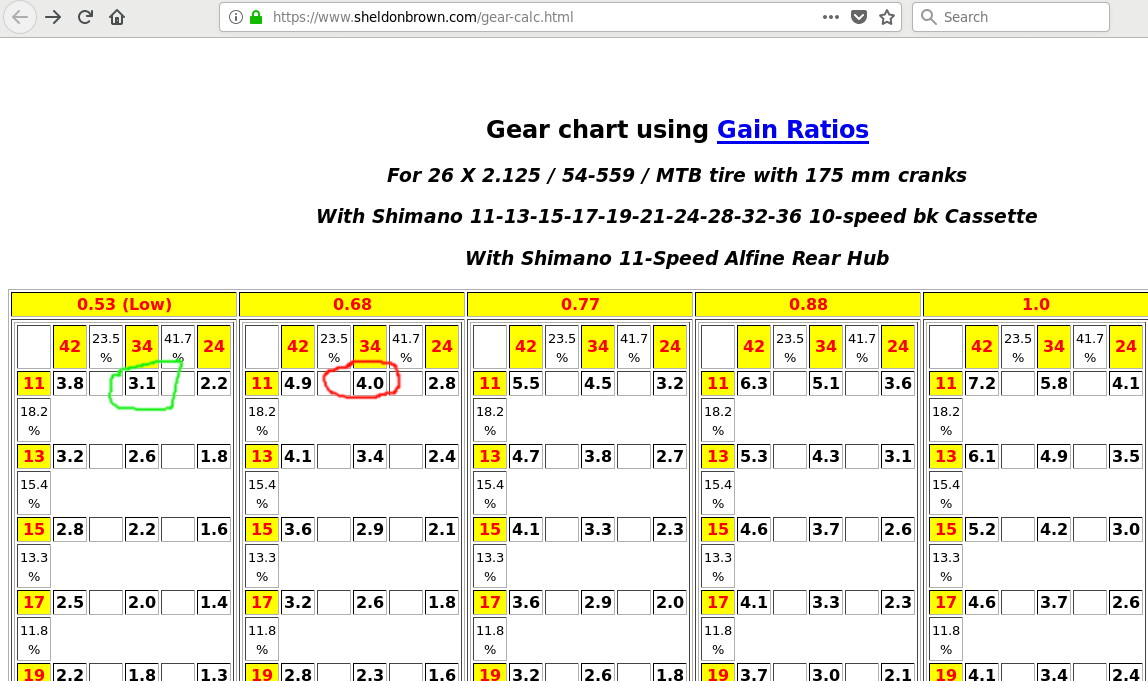The width and height of the screenshot is (1148, 681).
Task: Click the 3.4 value in the 0.68 table
Action: point(370,456)
